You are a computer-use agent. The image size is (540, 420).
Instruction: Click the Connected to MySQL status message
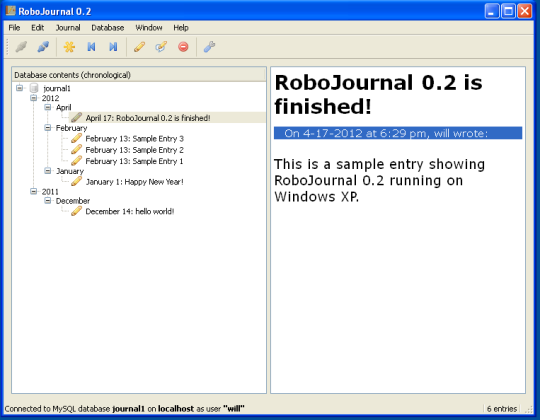point(124,409)
